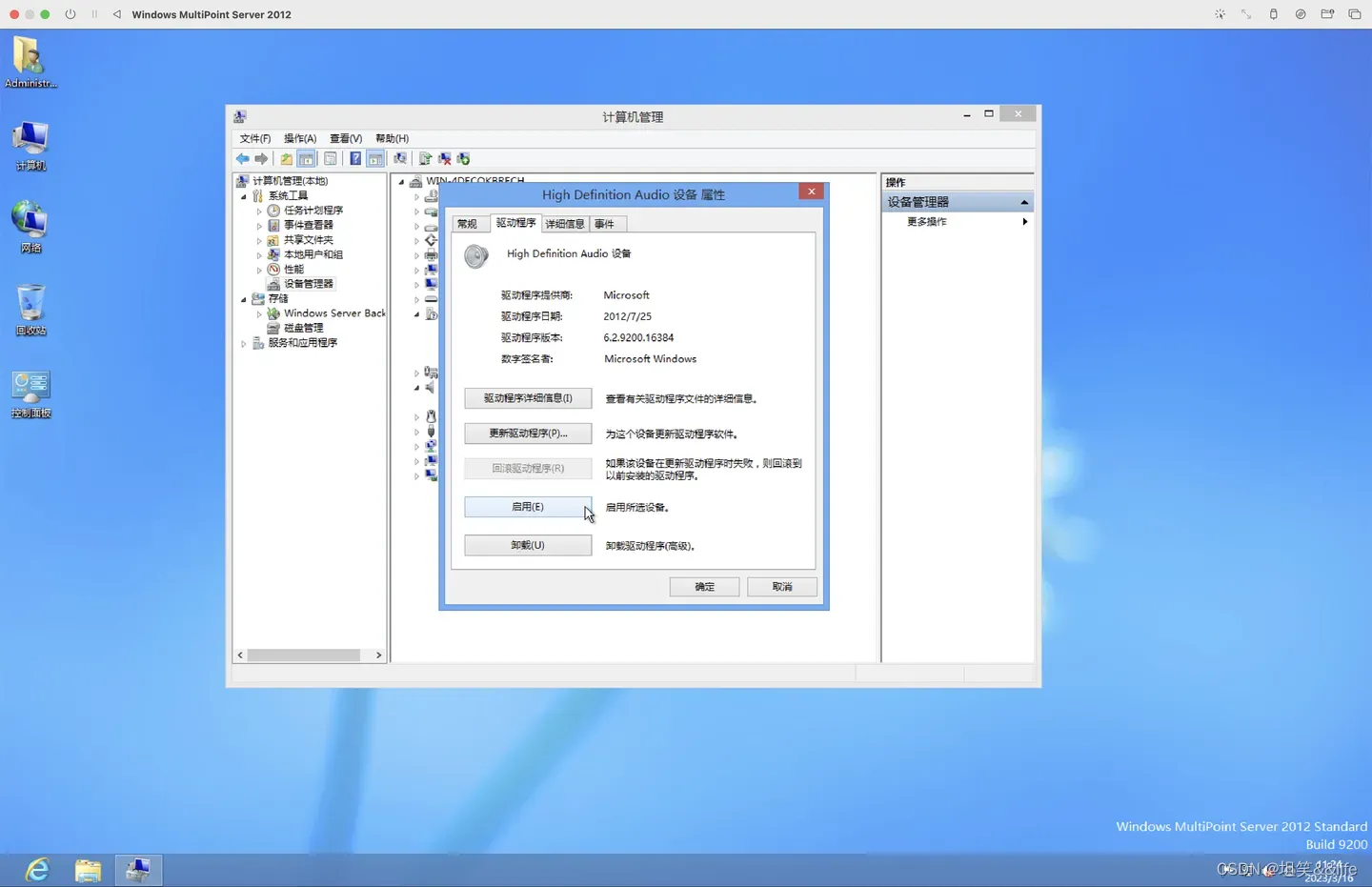Open Internet Explorer from the taskbar
Viewport: 1372px width, 887px height.
pos(37,870)
